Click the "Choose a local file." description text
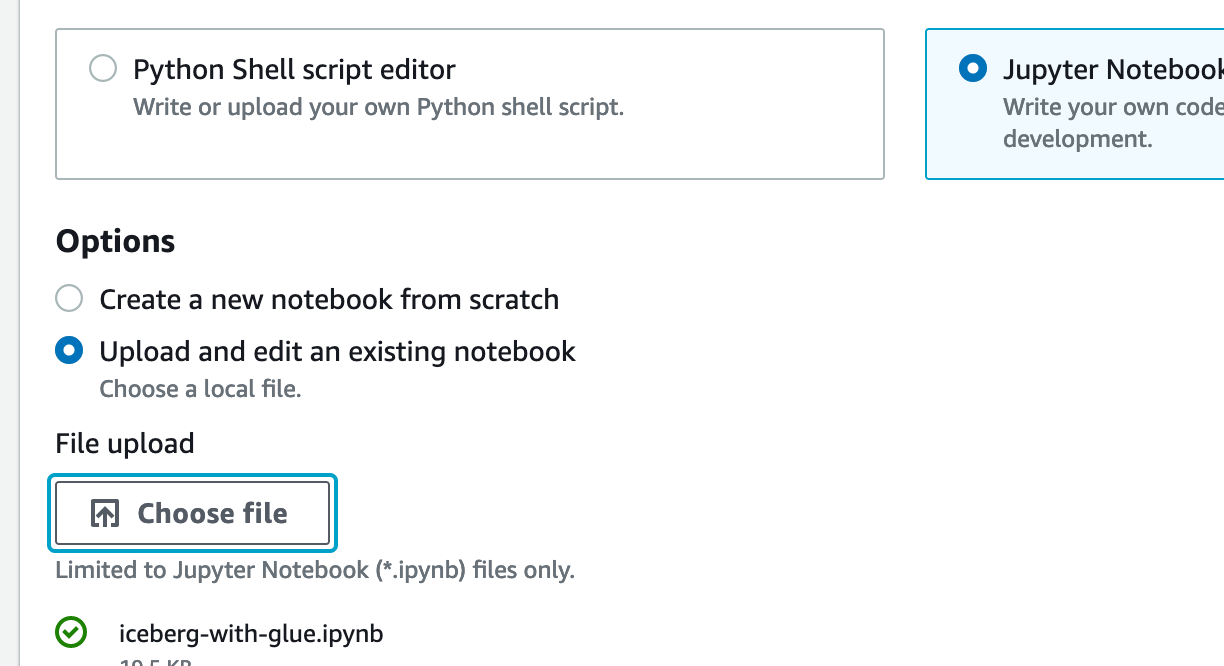The width and height of the screenshot is (1224, 666). pos(200,389)
